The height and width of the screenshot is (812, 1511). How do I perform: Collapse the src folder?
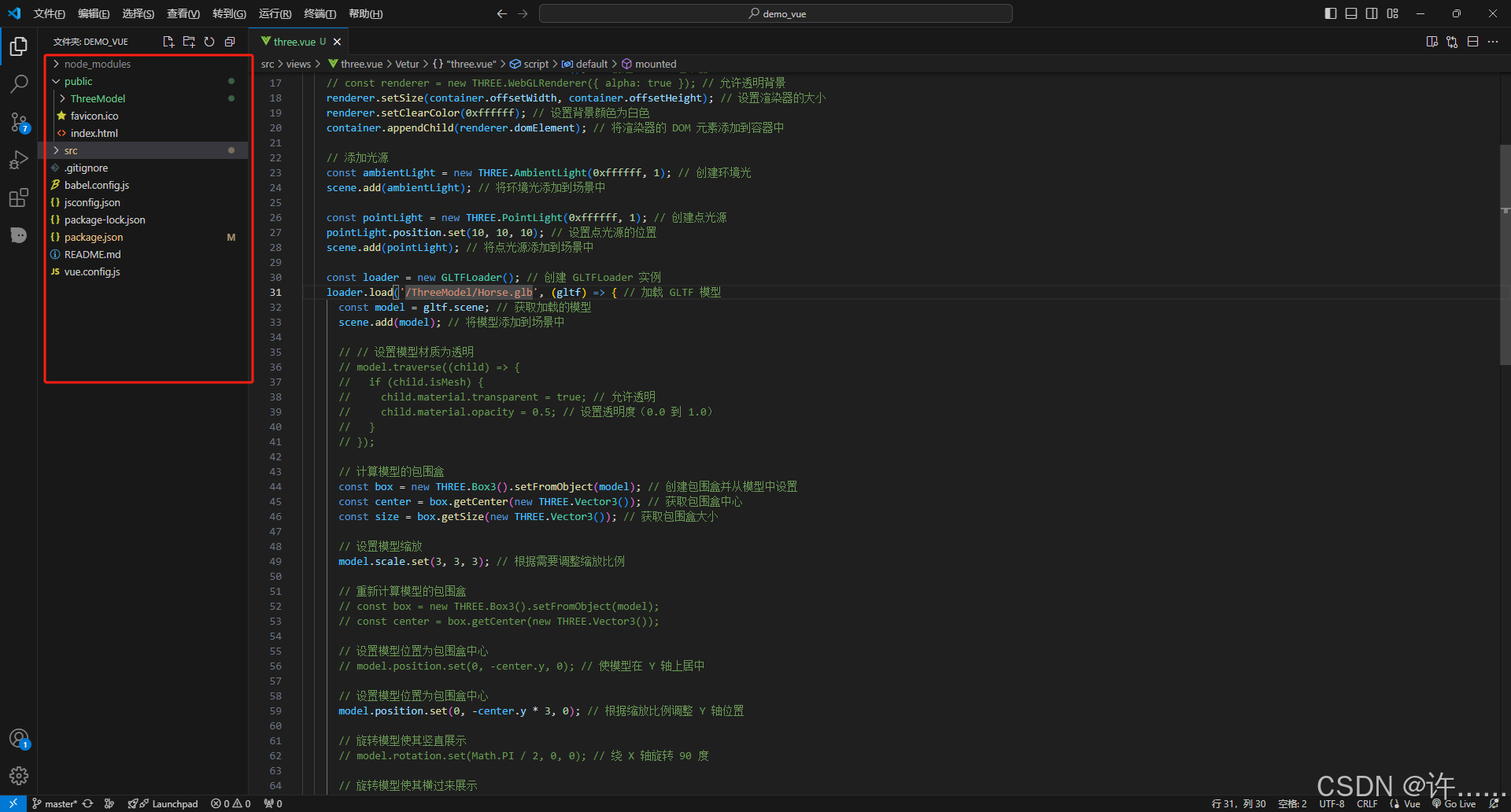[71, 149]
